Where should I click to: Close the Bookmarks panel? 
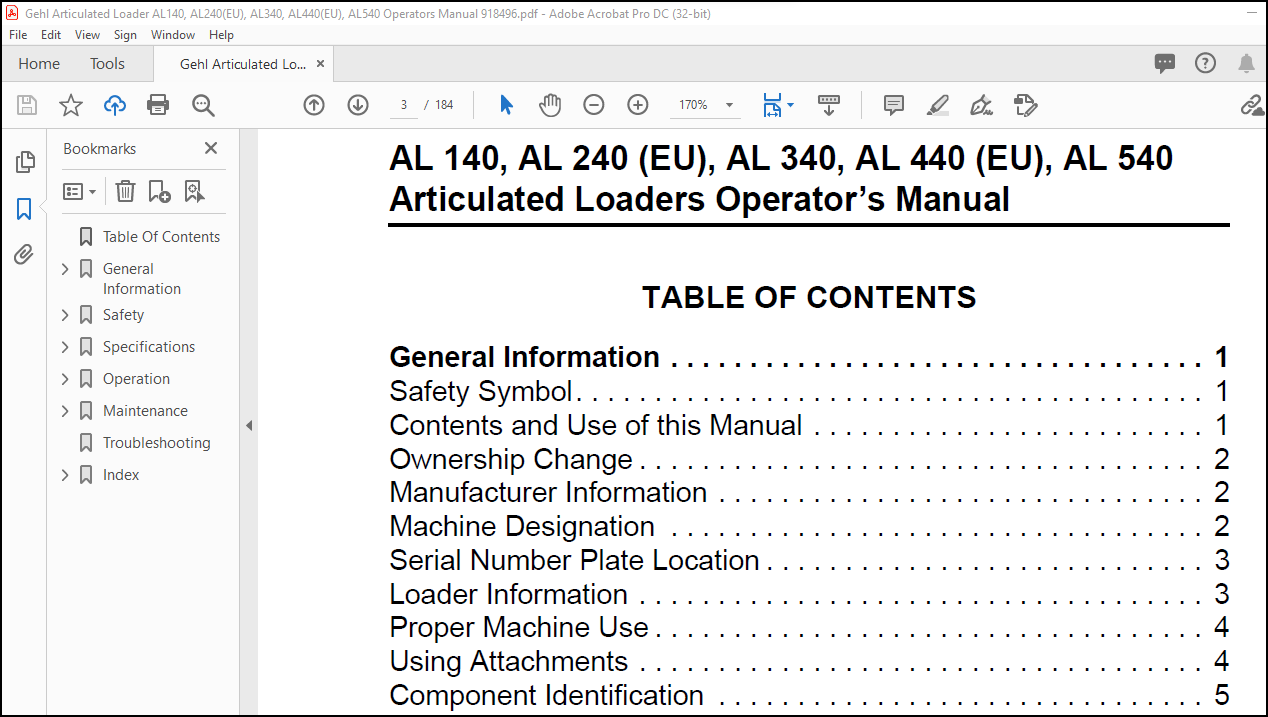(x=211, y=148)
